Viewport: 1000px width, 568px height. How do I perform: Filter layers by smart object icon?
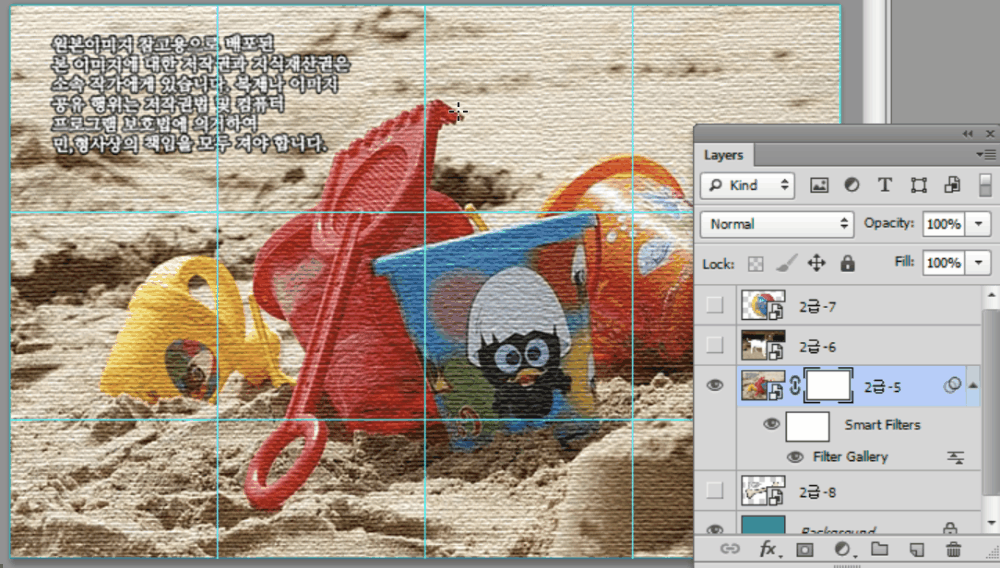[x=952, y=186]
